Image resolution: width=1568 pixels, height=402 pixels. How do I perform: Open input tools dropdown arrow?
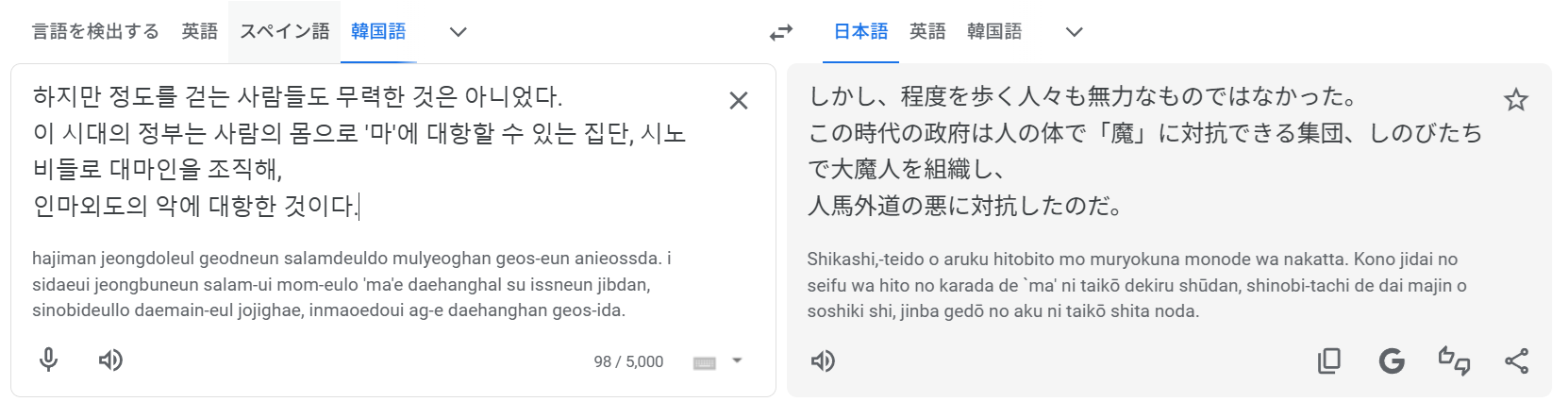tap(737, 360)
